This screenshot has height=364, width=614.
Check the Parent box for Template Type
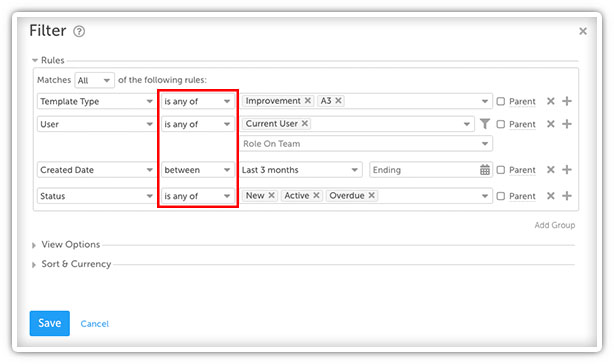(x=500, y=101)
